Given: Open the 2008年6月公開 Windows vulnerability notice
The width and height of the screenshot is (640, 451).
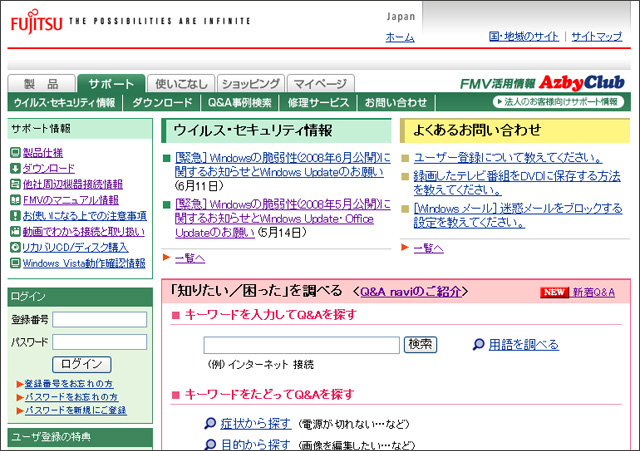Looking at the screenshot, I should [x=282, y=165].
